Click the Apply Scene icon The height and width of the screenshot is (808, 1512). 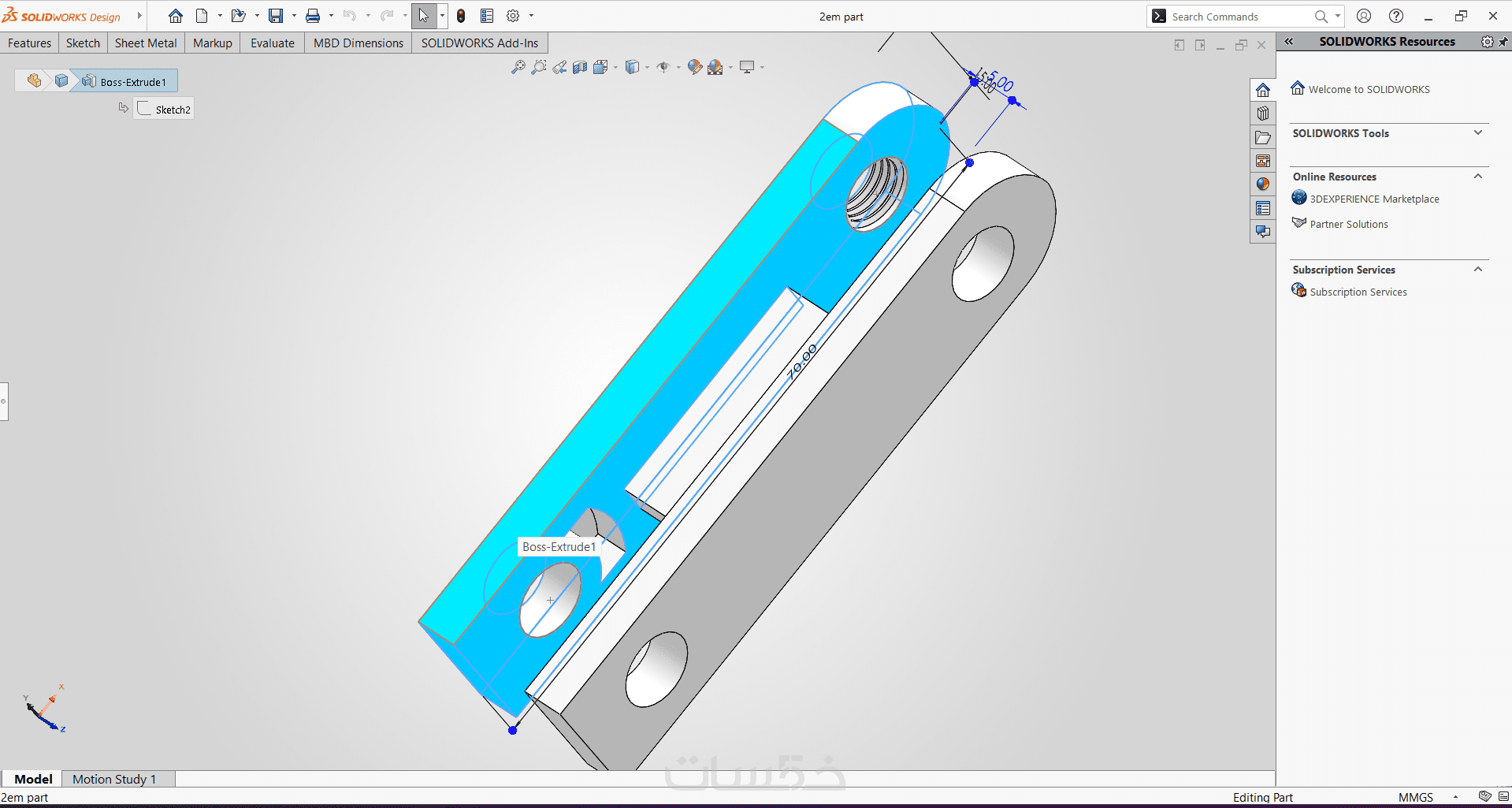[x=715, y=68]
